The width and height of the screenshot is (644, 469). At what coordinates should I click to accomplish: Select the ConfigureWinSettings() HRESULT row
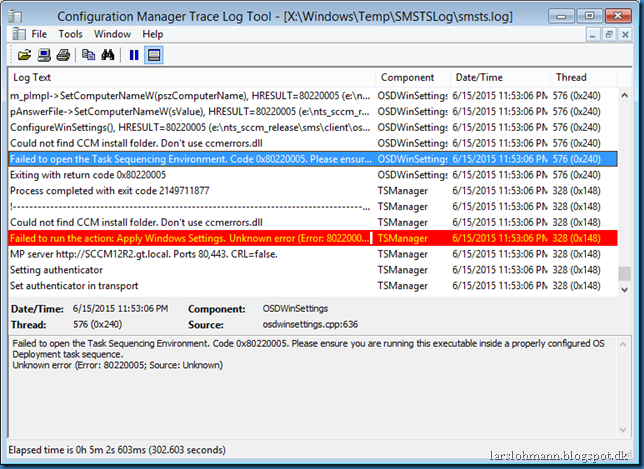click(313, 127)
